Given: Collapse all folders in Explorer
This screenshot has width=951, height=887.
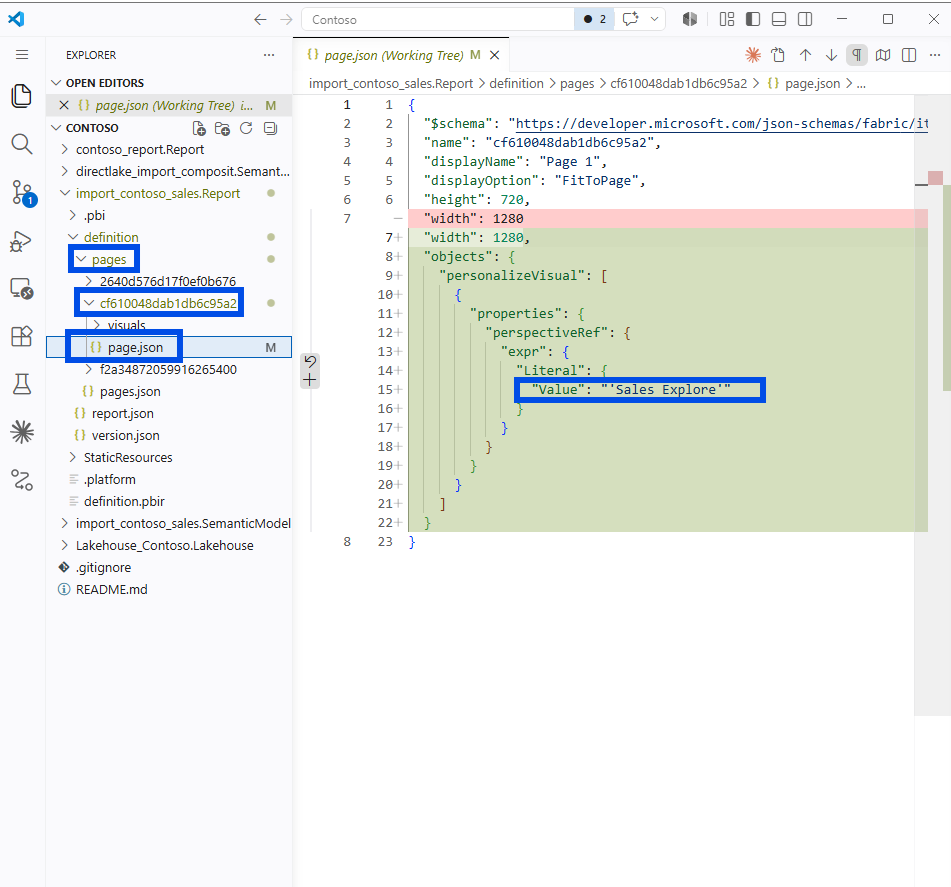Looking at the screenshot, I should 271,128.
